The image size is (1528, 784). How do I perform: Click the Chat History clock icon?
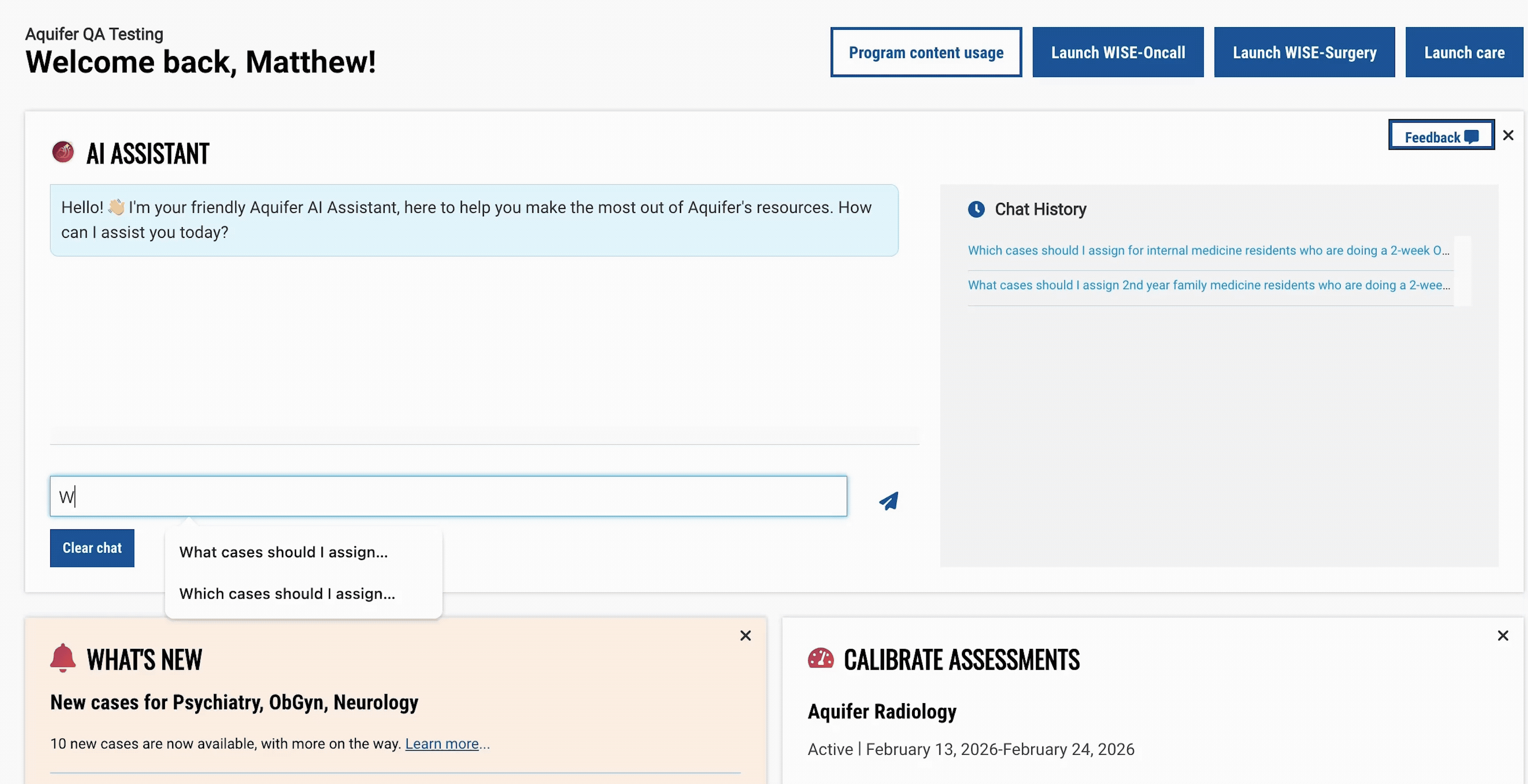(x=976, y=209)
